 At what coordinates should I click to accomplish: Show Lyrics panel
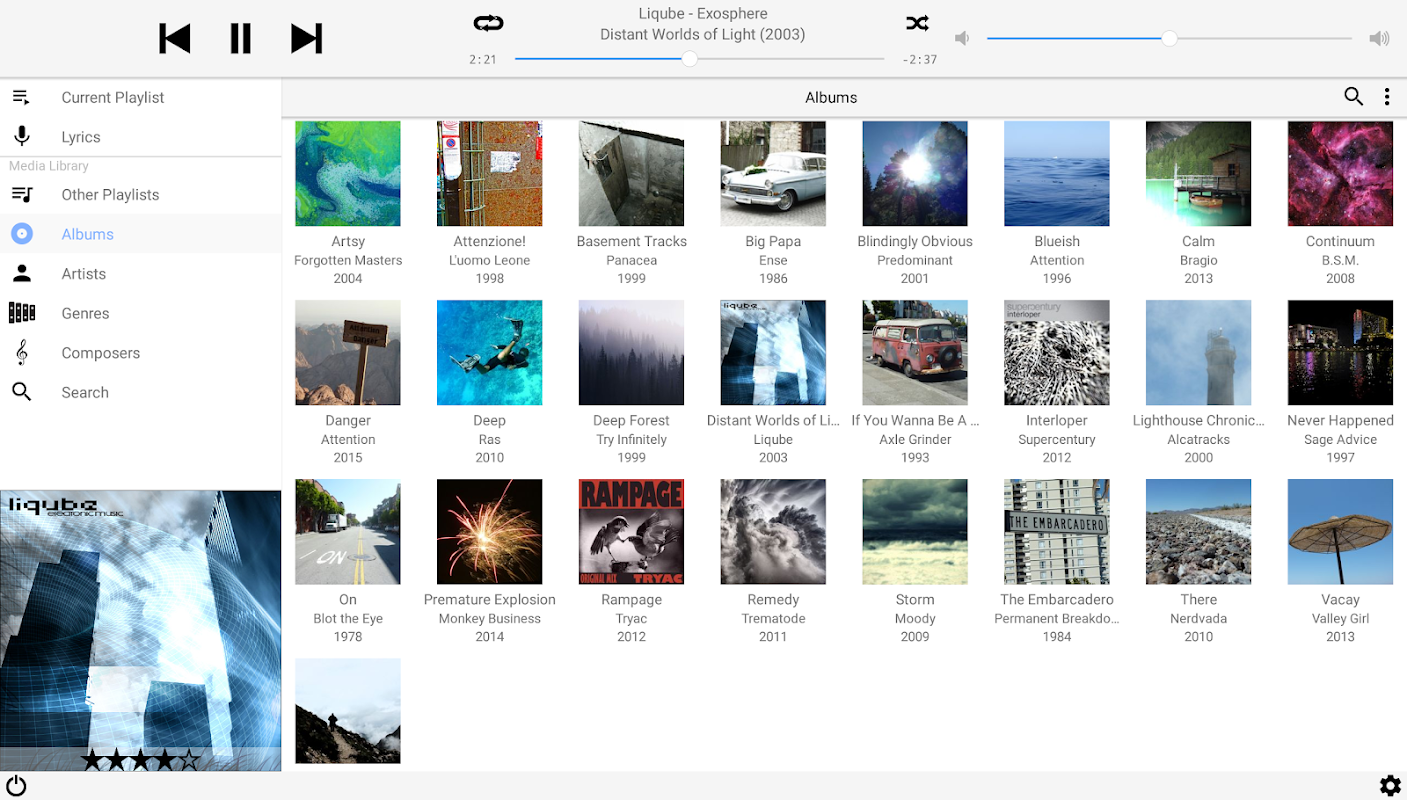click(140, 137)
